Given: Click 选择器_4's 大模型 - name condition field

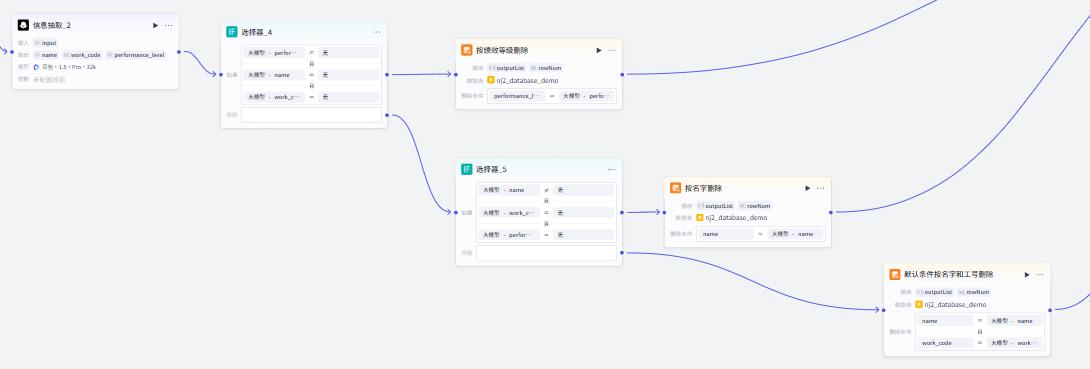Looking at the screenshot, I should 274,74.
